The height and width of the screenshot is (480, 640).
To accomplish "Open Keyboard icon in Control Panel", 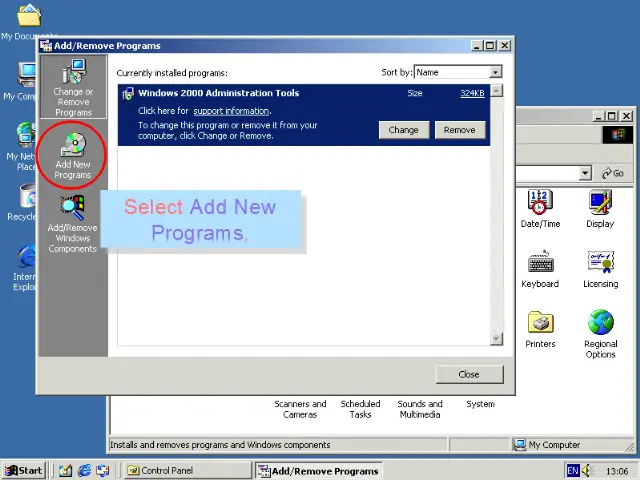I will [540, 269].
